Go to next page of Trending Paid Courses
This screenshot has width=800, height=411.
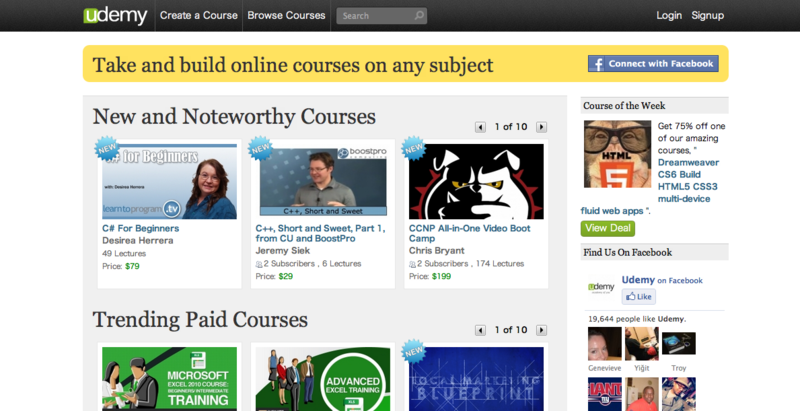(541, 330)
